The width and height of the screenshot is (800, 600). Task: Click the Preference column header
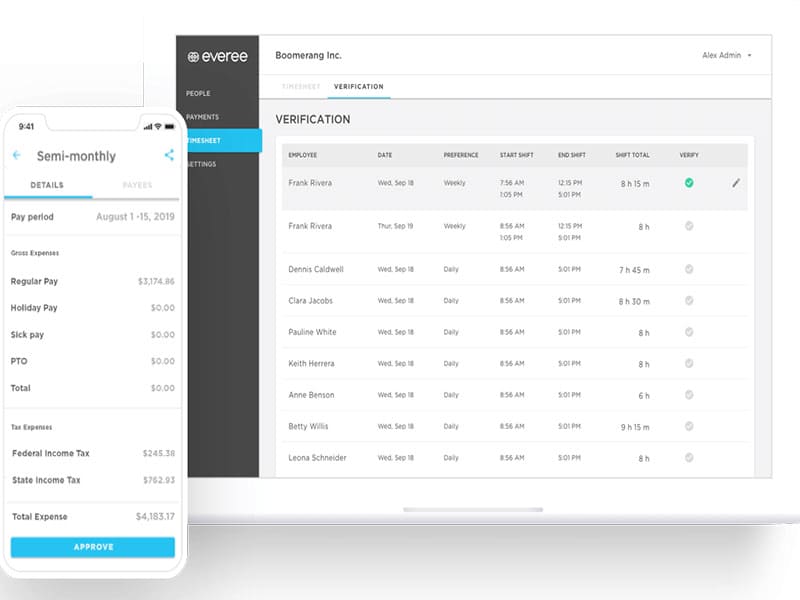tap(461, 155)
